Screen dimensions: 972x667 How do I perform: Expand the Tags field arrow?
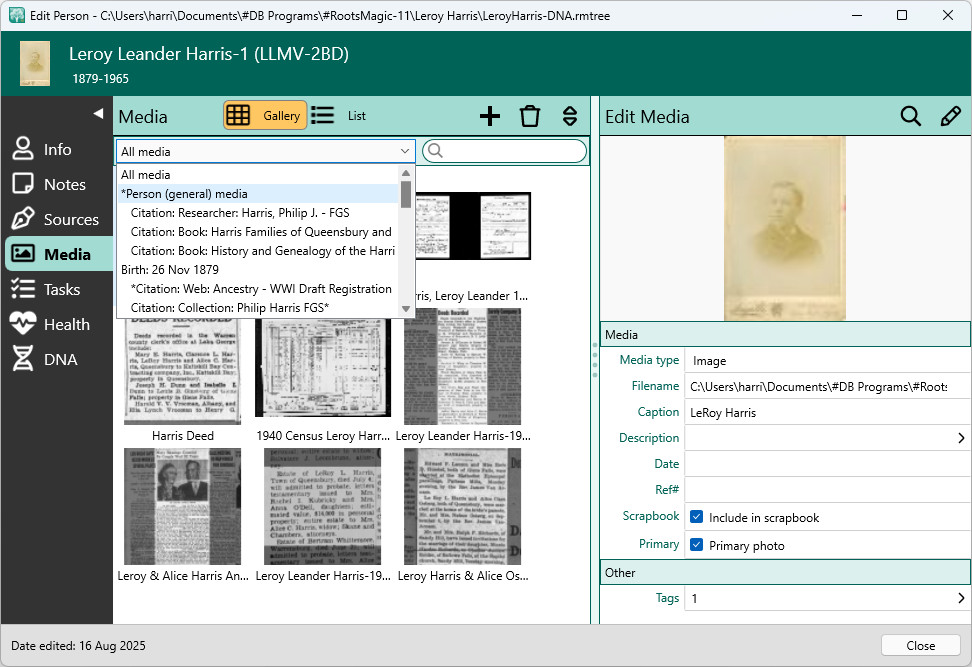click(961, 598)
